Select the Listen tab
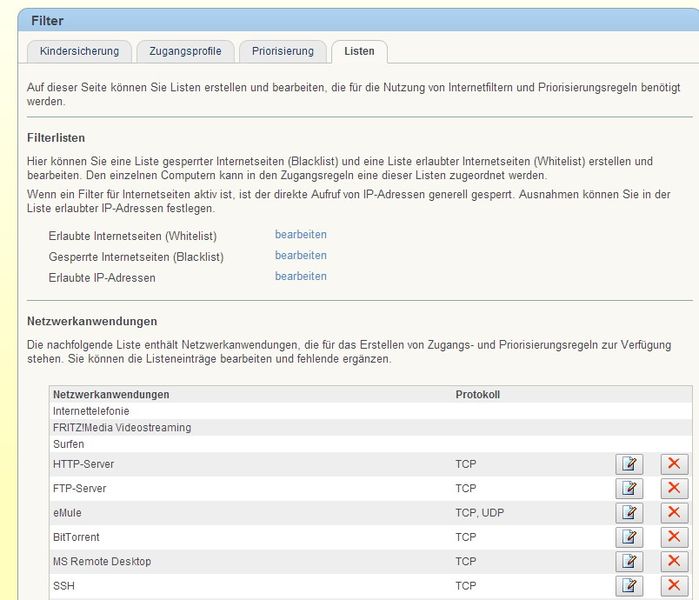The height and width of the screenshot is (600, 699). tap(360, 51)
